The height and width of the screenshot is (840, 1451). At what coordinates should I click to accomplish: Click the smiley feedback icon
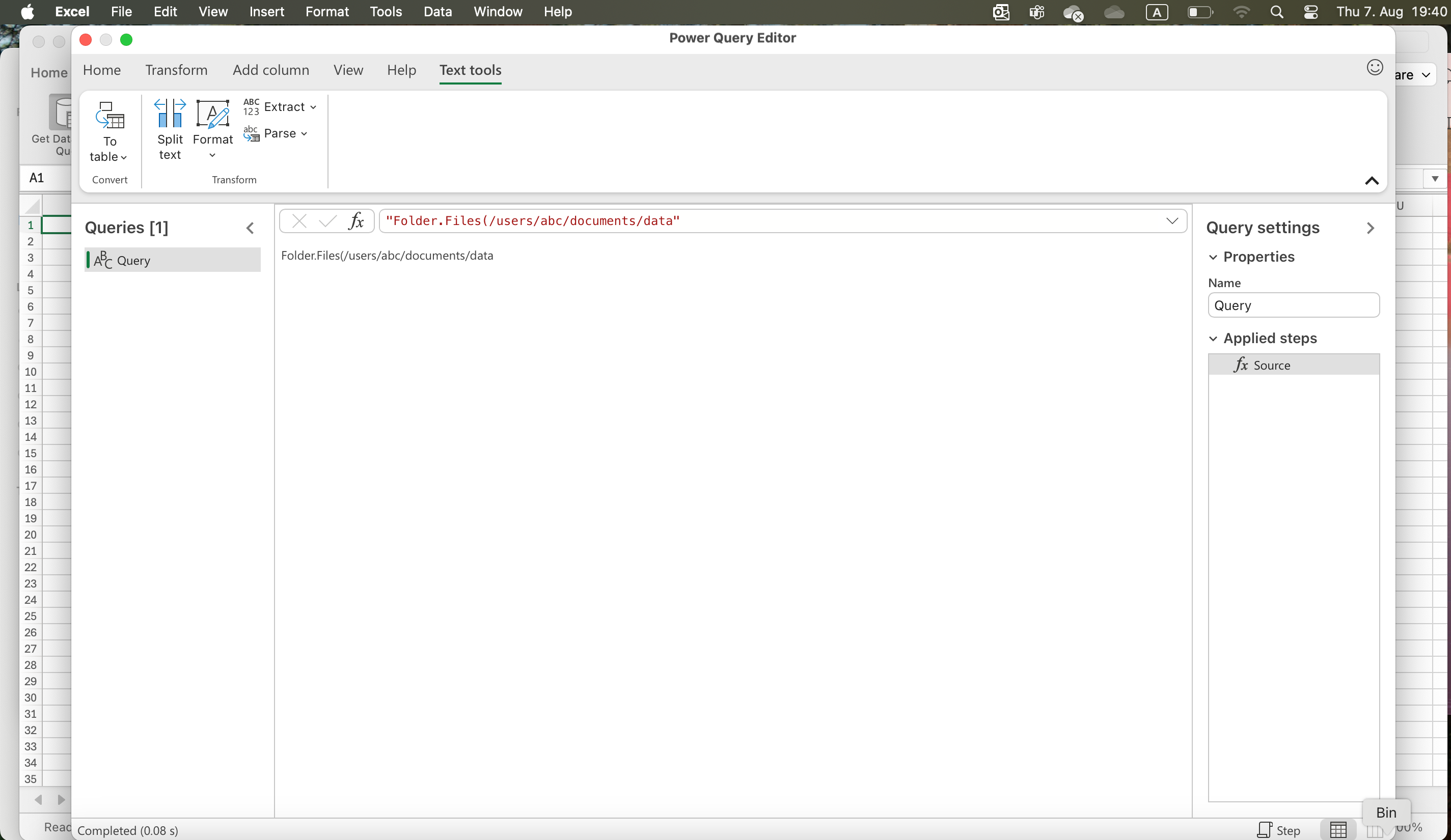[x=1375, y=67]
